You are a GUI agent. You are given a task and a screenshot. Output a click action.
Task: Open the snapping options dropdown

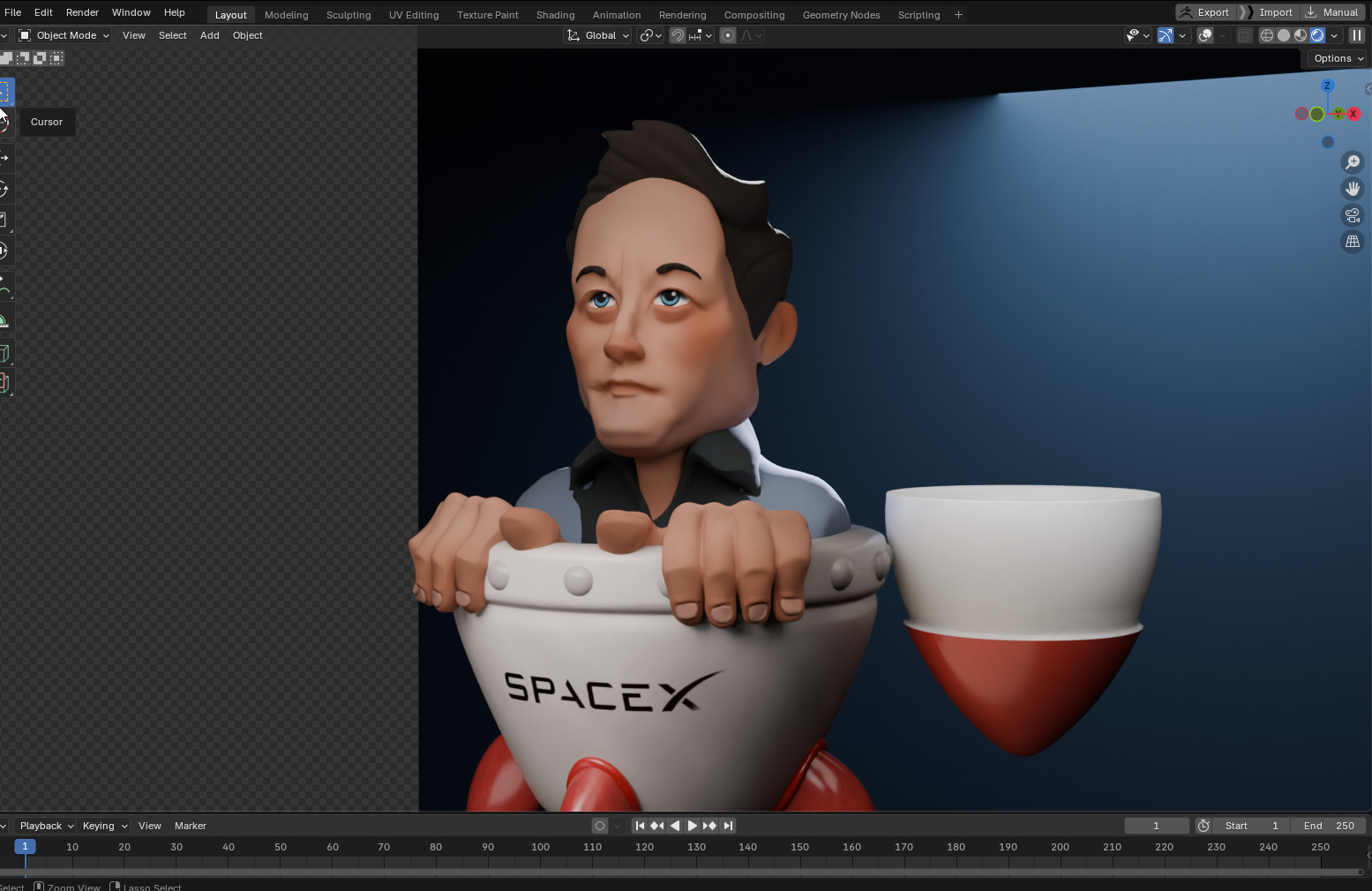[701, 35]
